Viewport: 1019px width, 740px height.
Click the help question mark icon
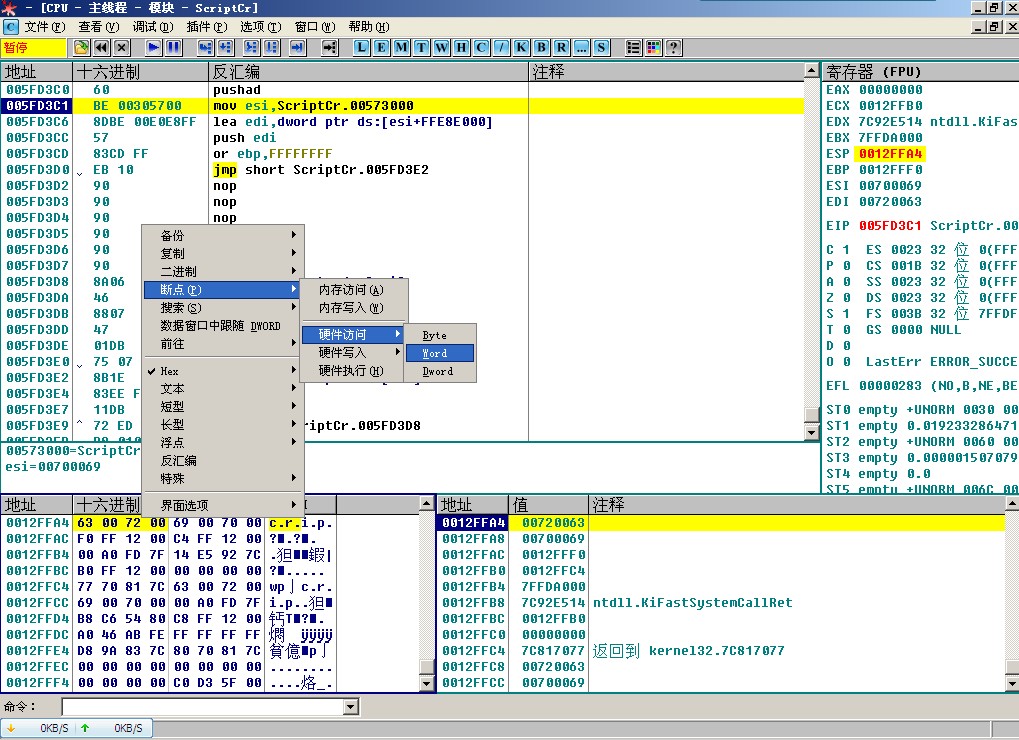674,47
